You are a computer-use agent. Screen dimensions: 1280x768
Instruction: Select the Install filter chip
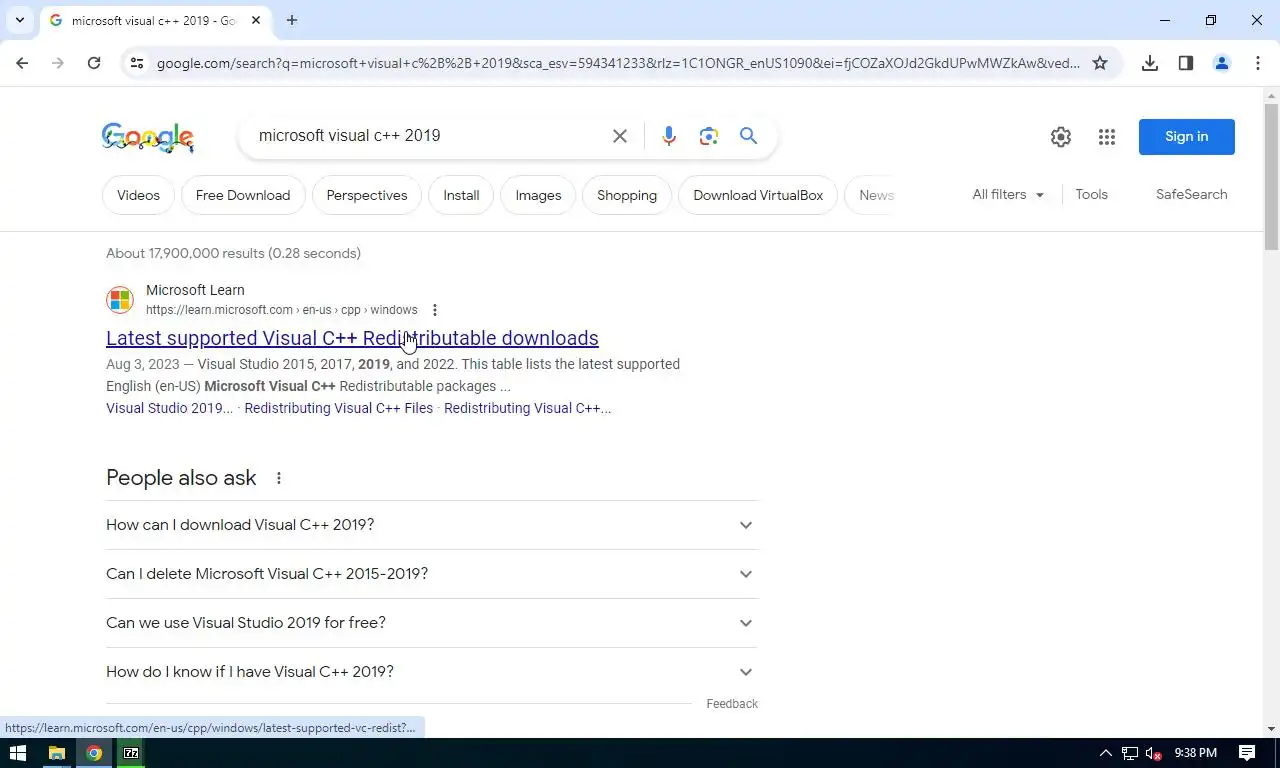pos(461,195)
